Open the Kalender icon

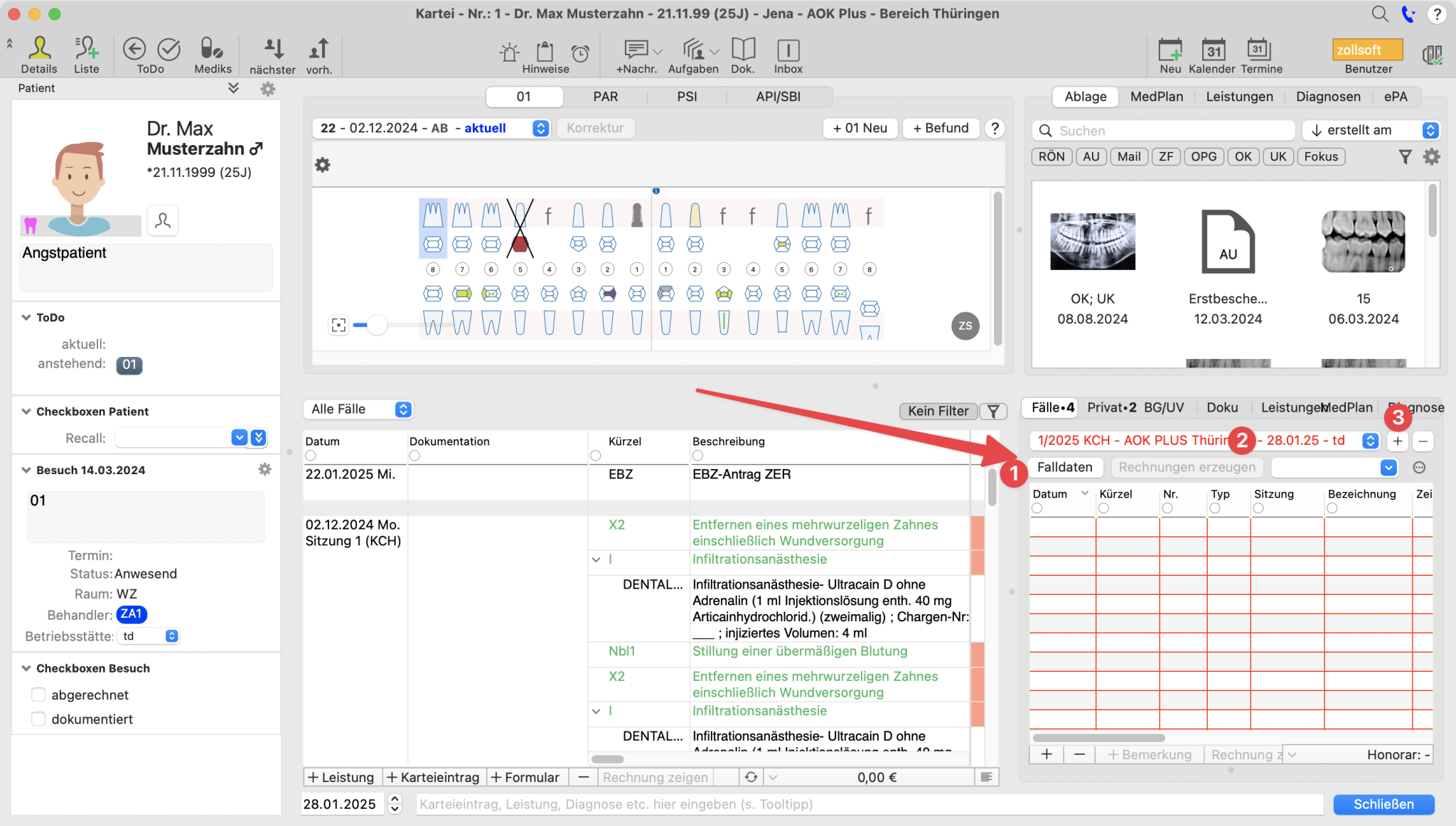[1212, 48]
